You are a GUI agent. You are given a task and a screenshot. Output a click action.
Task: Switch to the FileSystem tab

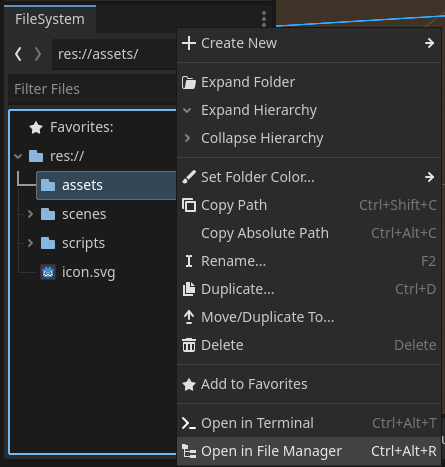50,19
